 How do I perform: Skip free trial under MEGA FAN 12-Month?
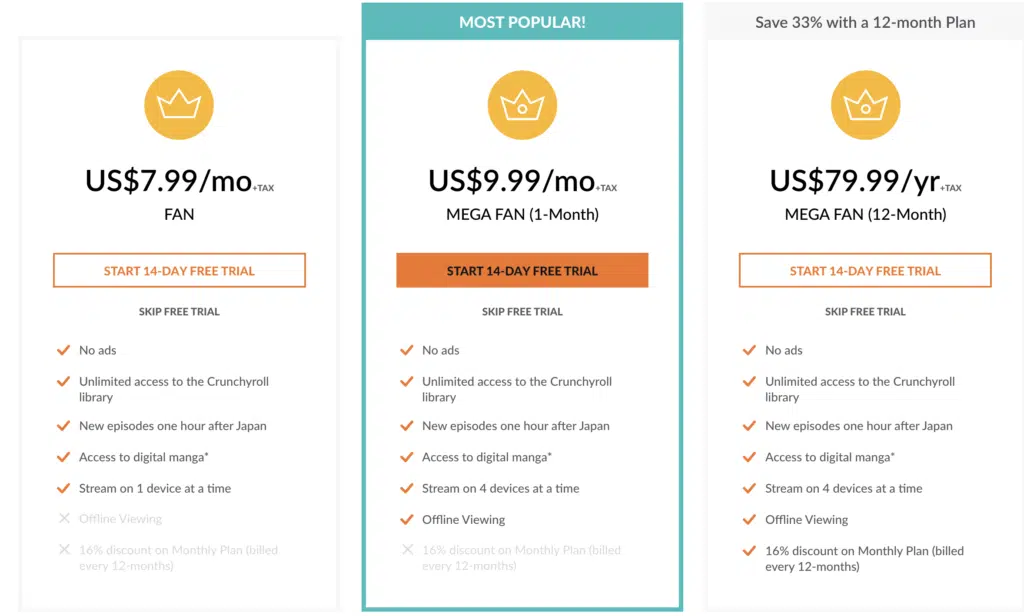coord(865,312)
